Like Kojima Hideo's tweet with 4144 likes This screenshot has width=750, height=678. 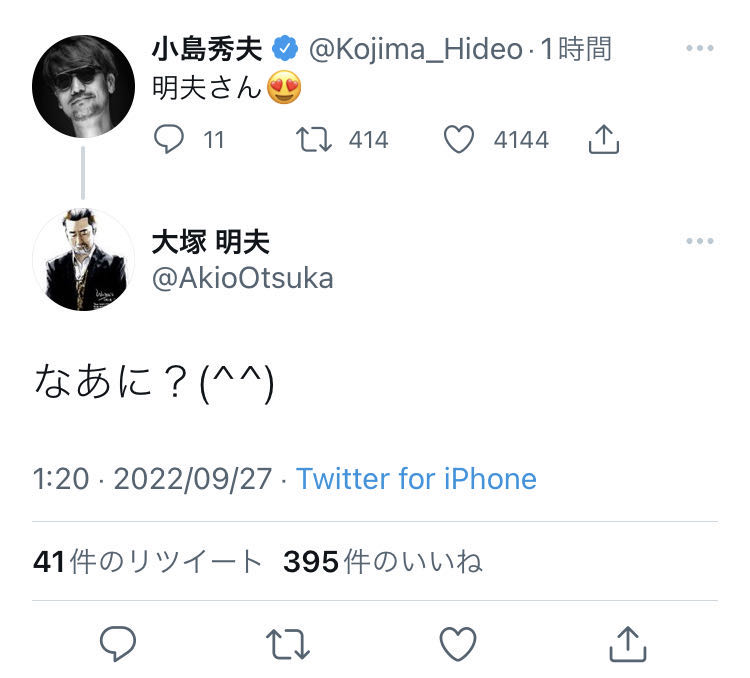tap(458, 139)
